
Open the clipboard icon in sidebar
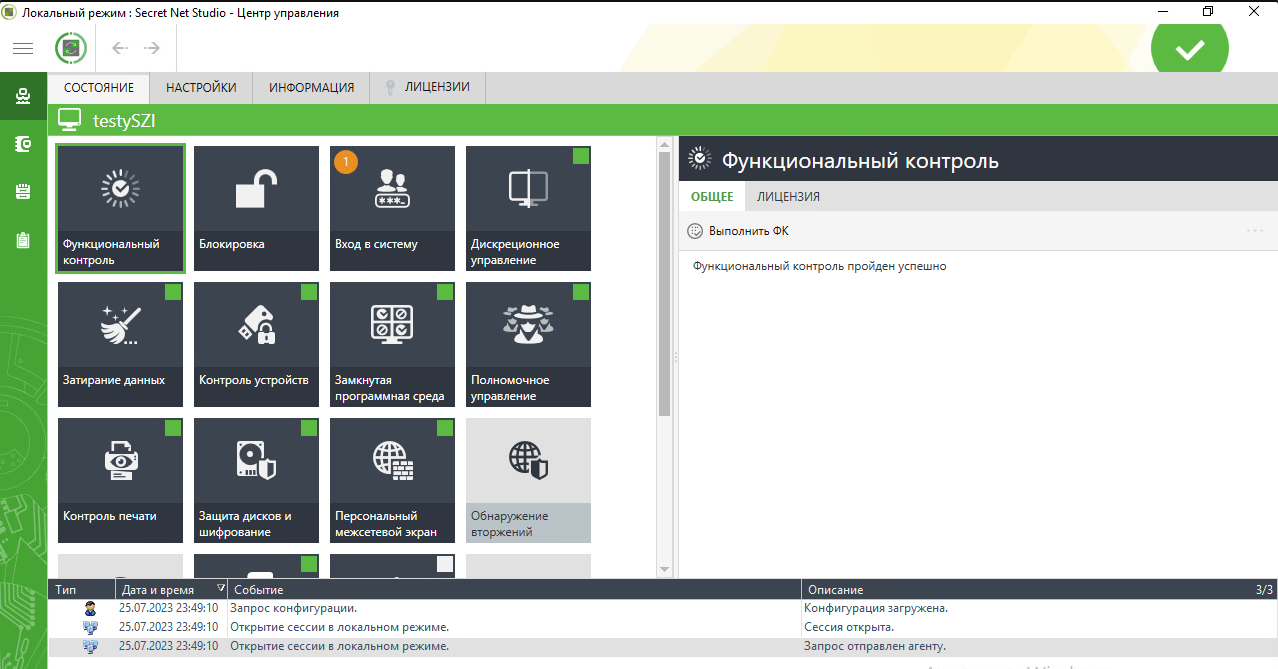[23, 240]
